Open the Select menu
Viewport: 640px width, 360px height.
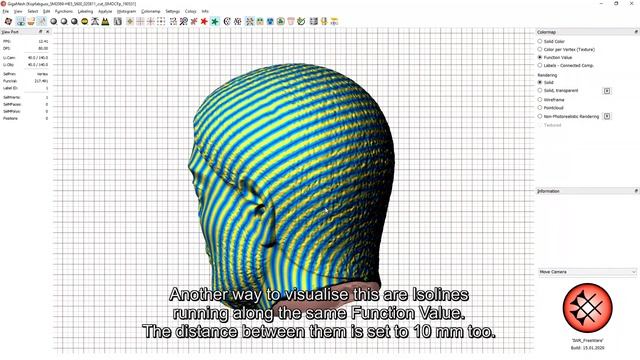33,11
